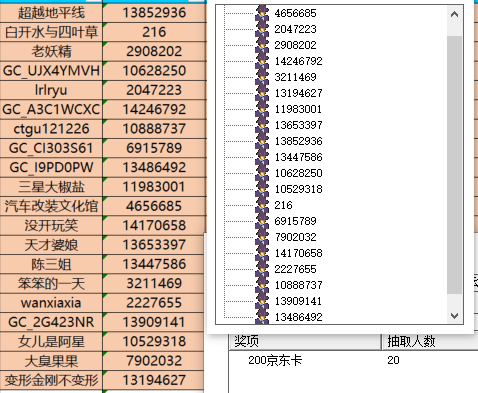Click spreadsheet cell GC_UJX4YMVH
The image size is (478, 393).
point(51,71)
